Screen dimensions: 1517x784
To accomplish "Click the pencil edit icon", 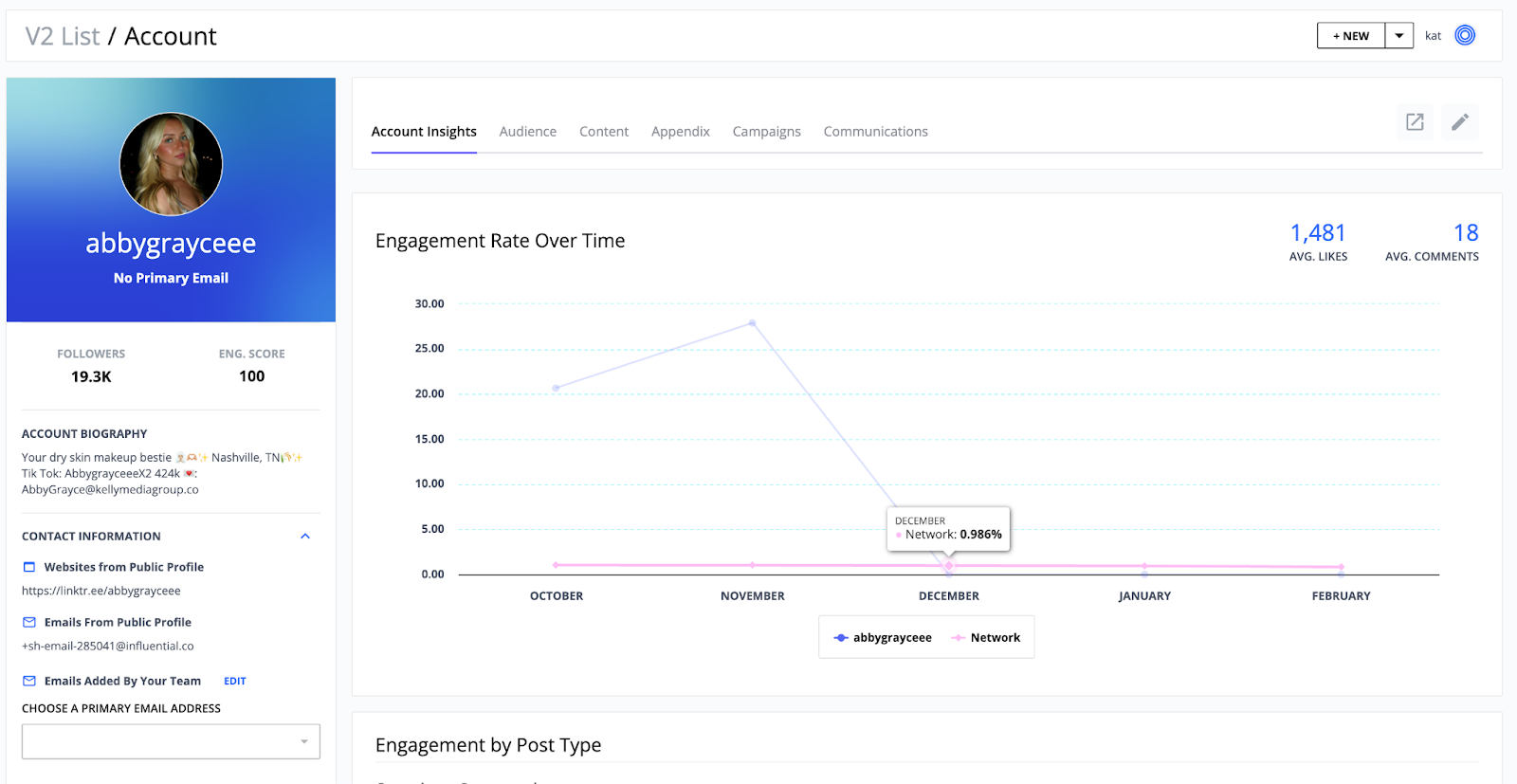I will click(1460, 121).
